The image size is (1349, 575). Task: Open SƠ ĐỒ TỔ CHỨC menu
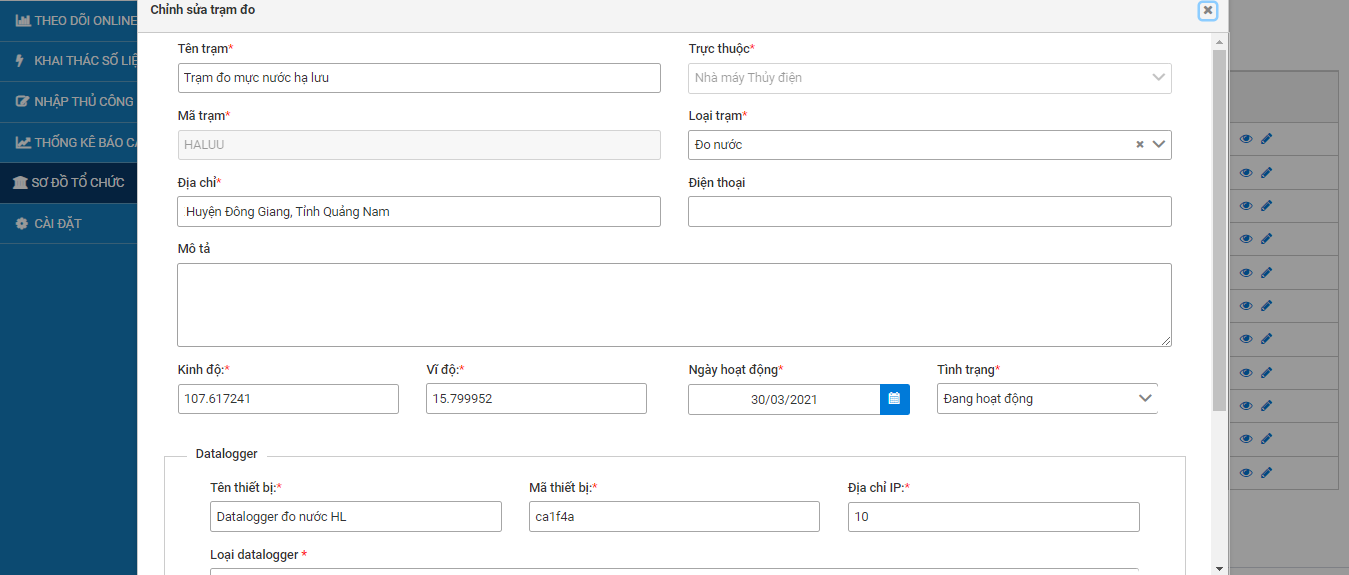(68, 183)
